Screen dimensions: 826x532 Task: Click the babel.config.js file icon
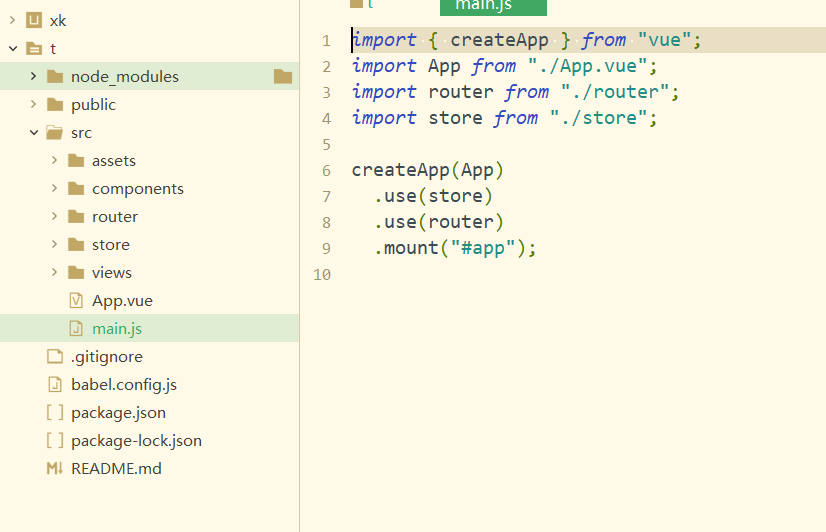[x=55, y=385]
